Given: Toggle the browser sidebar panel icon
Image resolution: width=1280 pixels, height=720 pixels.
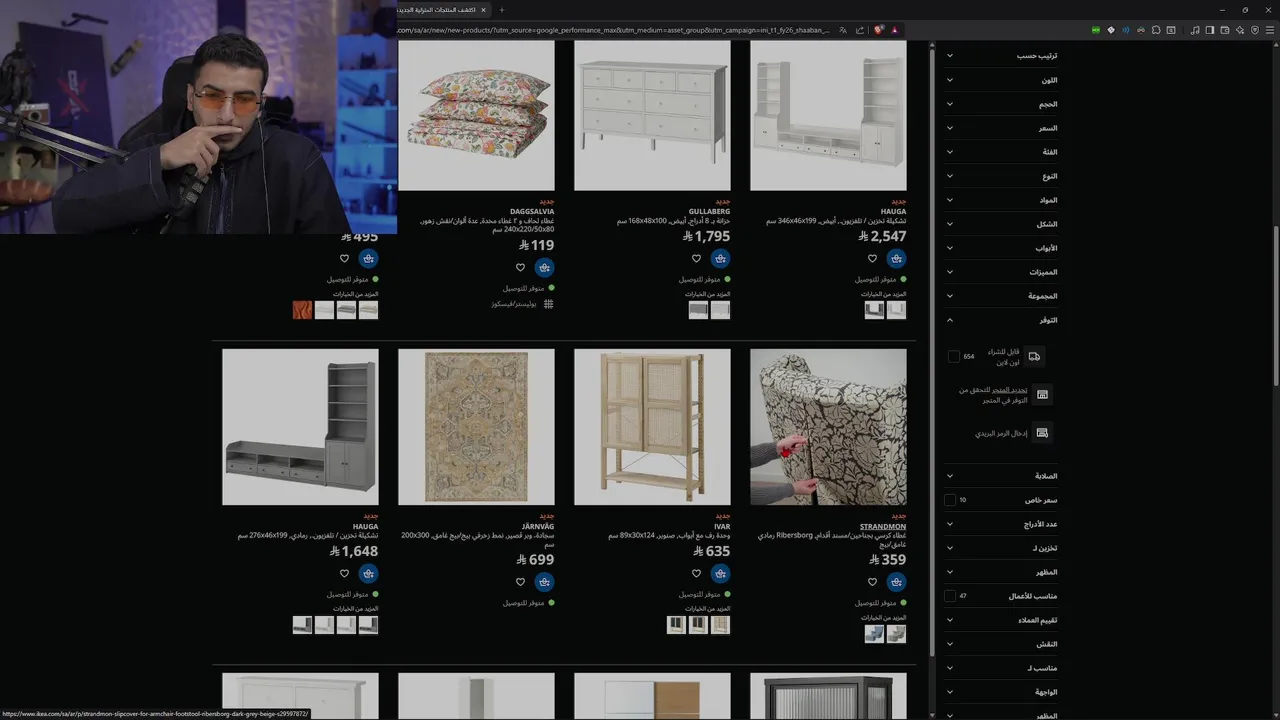Looking at the screenshot, I should point(1209,30).
